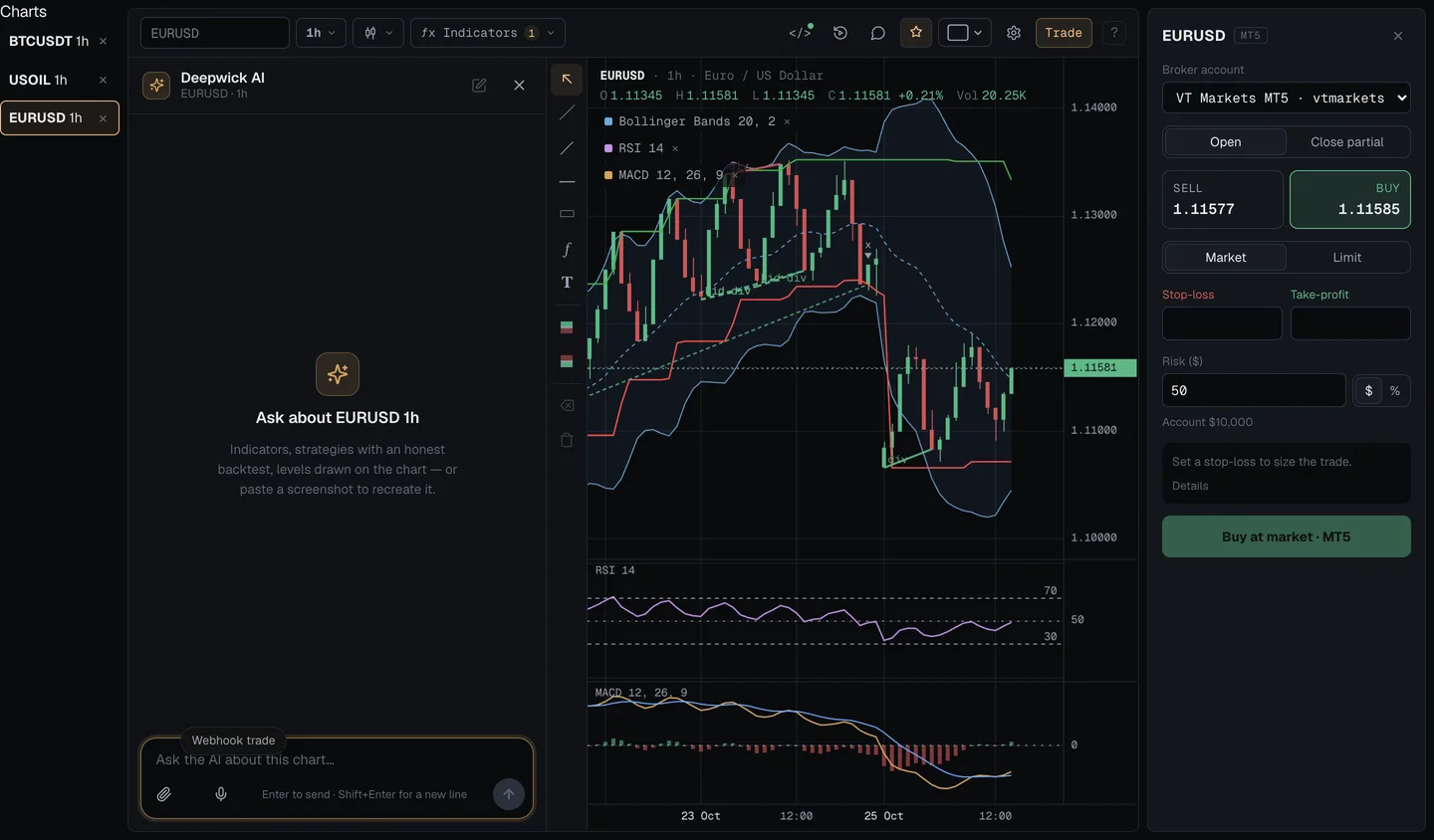Click the EURUSD symbol search field
1434x840 pixels.
pyautogui.click(x=215, y=33)
